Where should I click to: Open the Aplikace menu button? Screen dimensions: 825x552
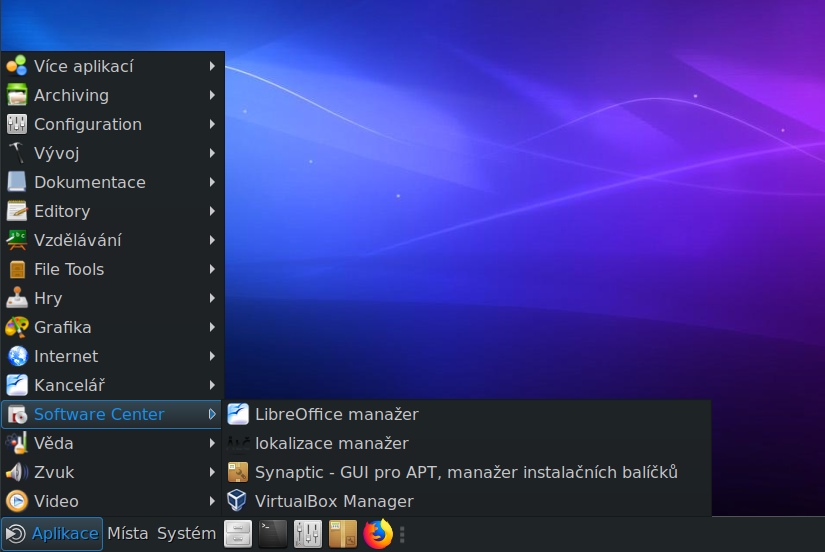click(52, 534)
